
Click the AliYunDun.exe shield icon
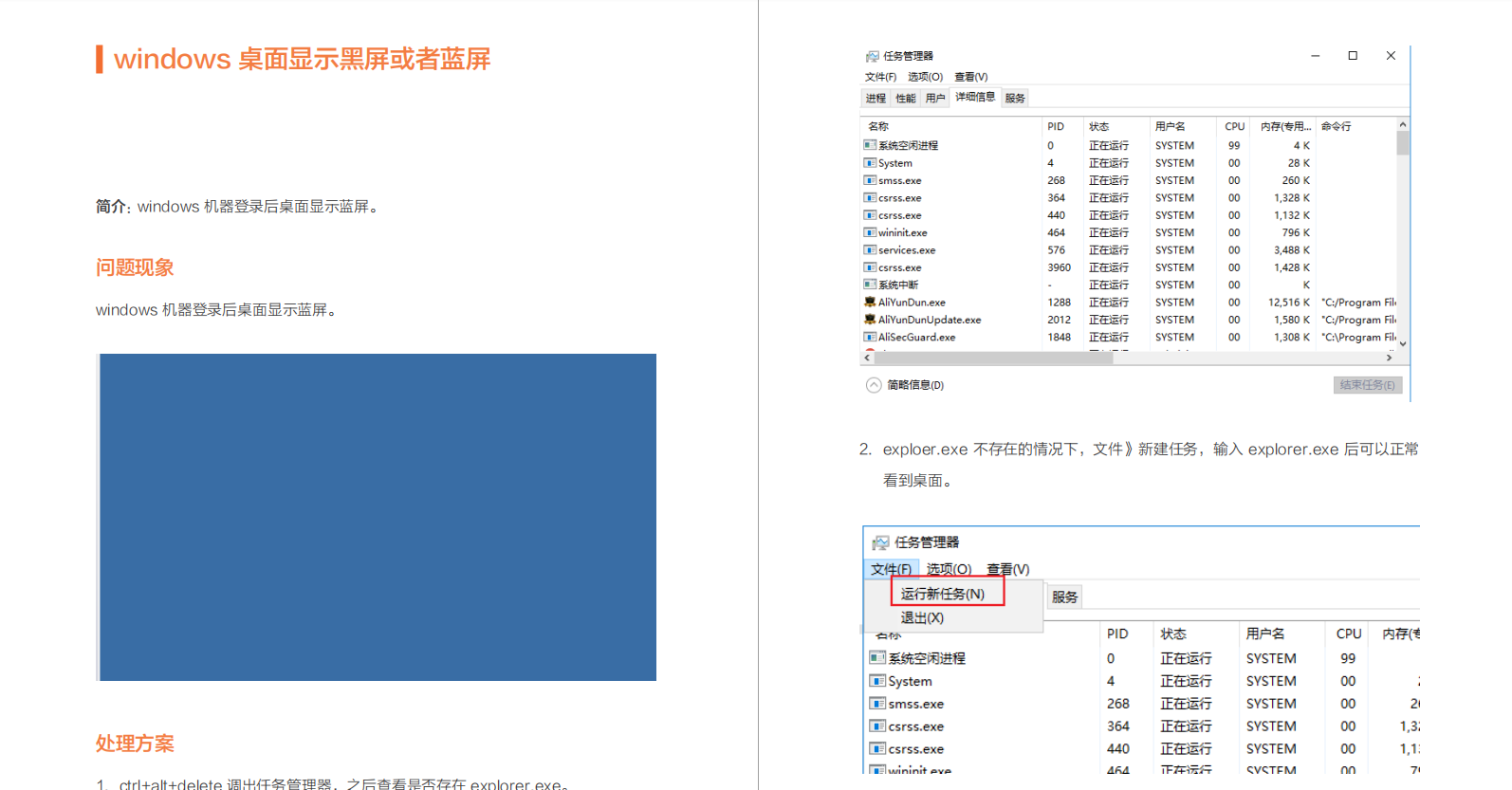pyautogui.click(x=870, y=303)
